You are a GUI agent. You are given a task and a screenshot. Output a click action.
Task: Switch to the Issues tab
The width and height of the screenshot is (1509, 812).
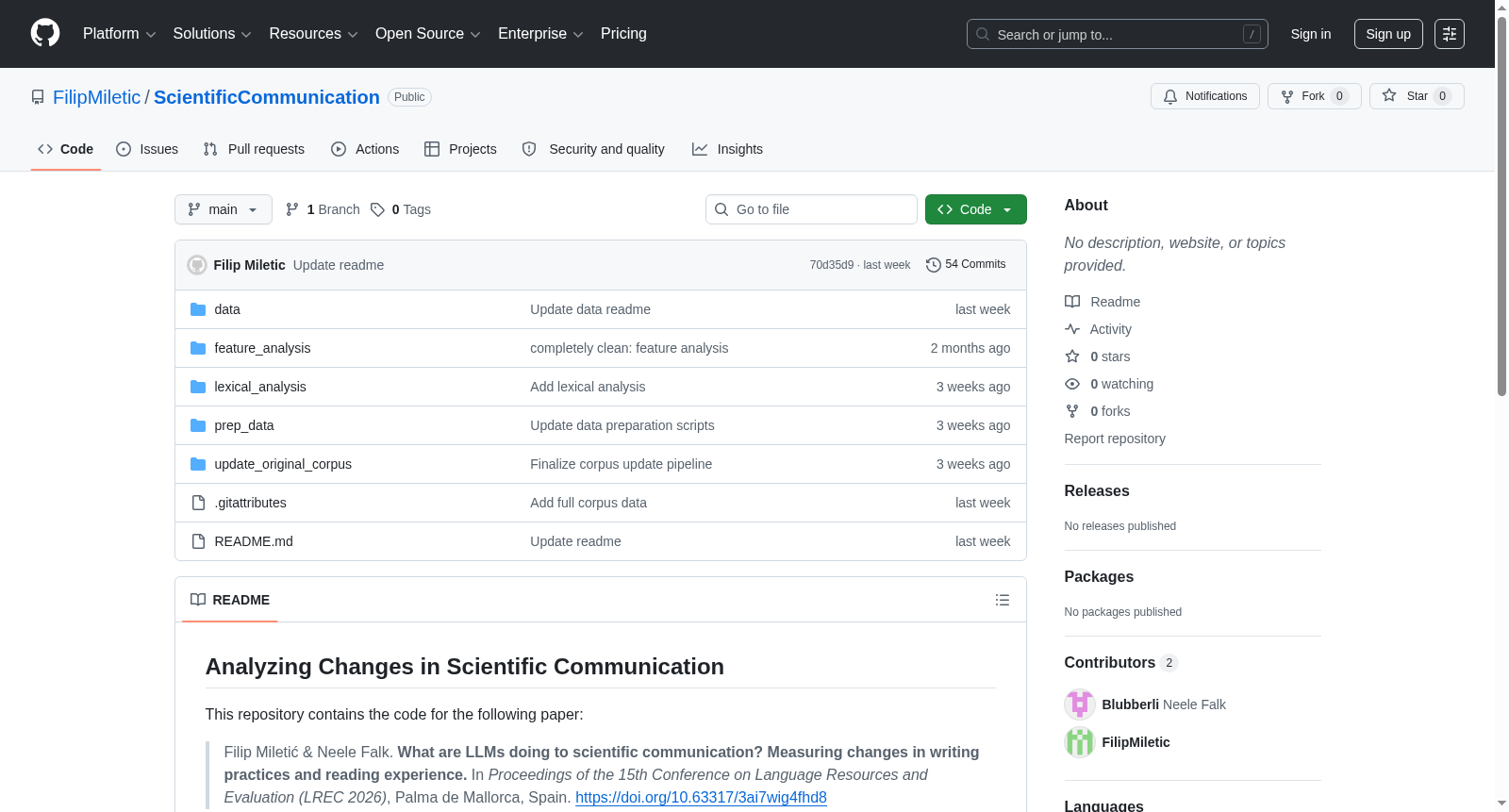(x=147, y=149)
